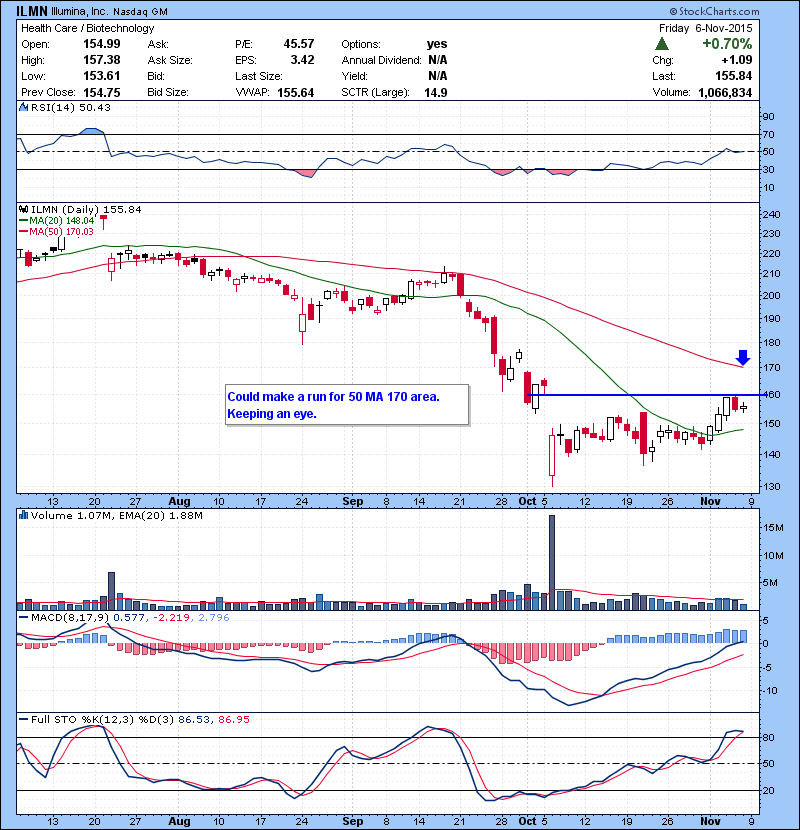
Task: Click the VWAP value 155.64
Action: click(295, 93)
